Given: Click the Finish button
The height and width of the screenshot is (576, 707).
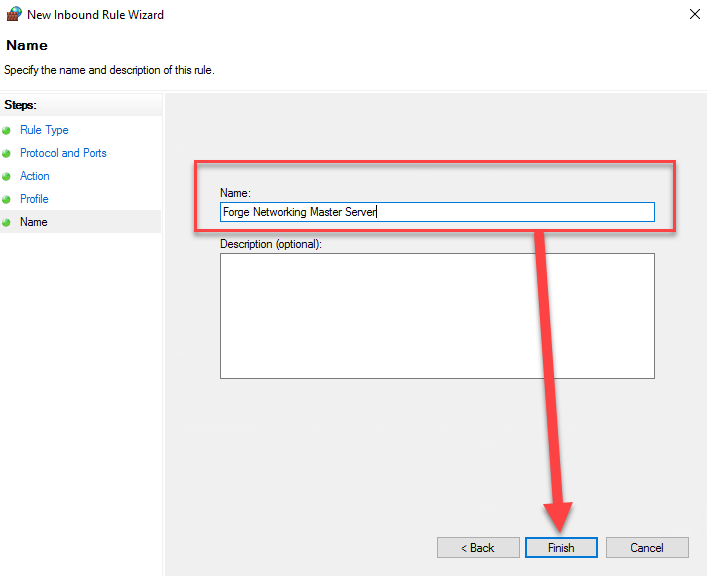Looking at the screenshot, I should (x=561, y=548).
